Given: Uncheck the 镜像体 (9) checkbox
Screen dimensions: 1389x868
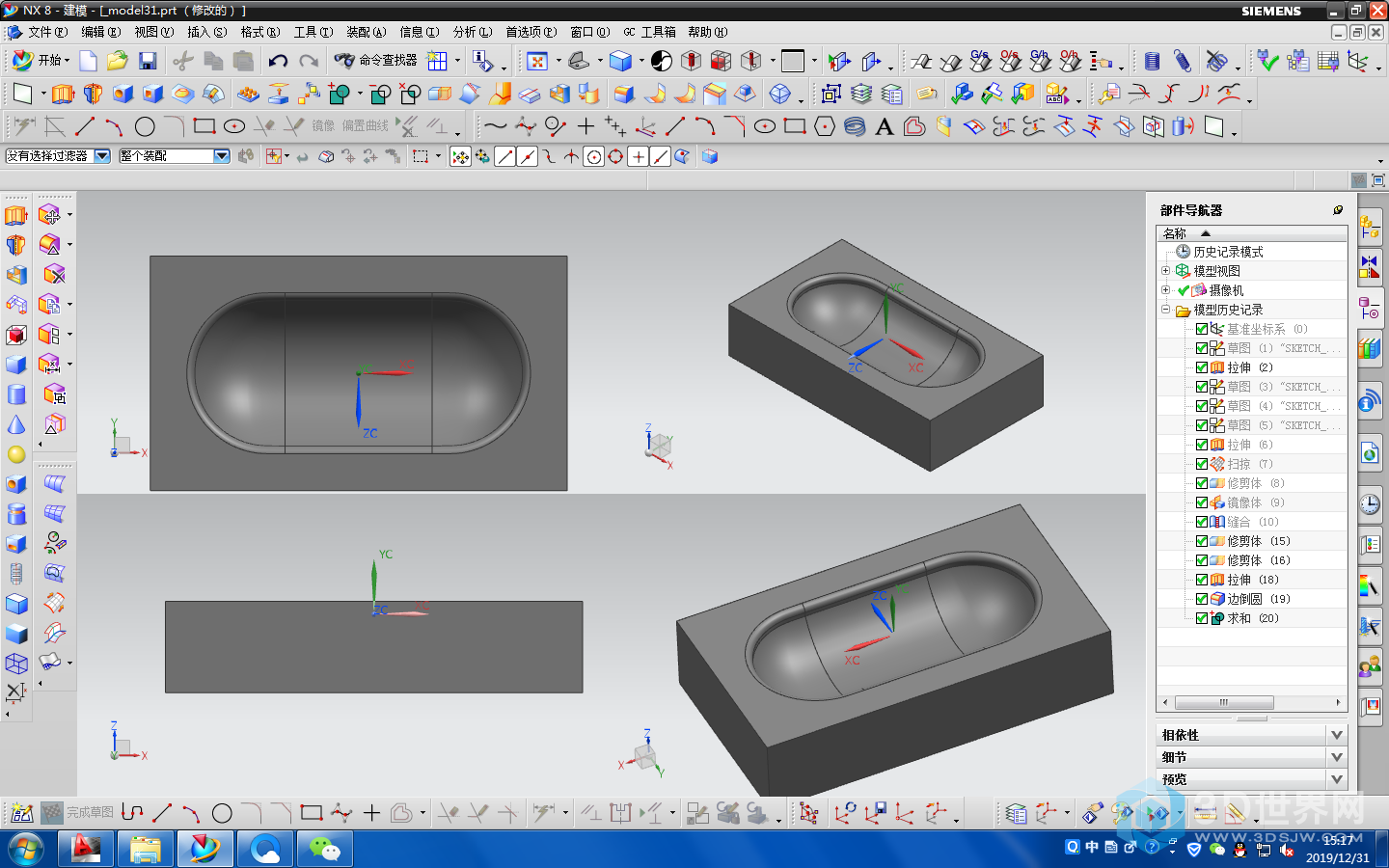Looking at the screenshot, I should (1202, 502).
